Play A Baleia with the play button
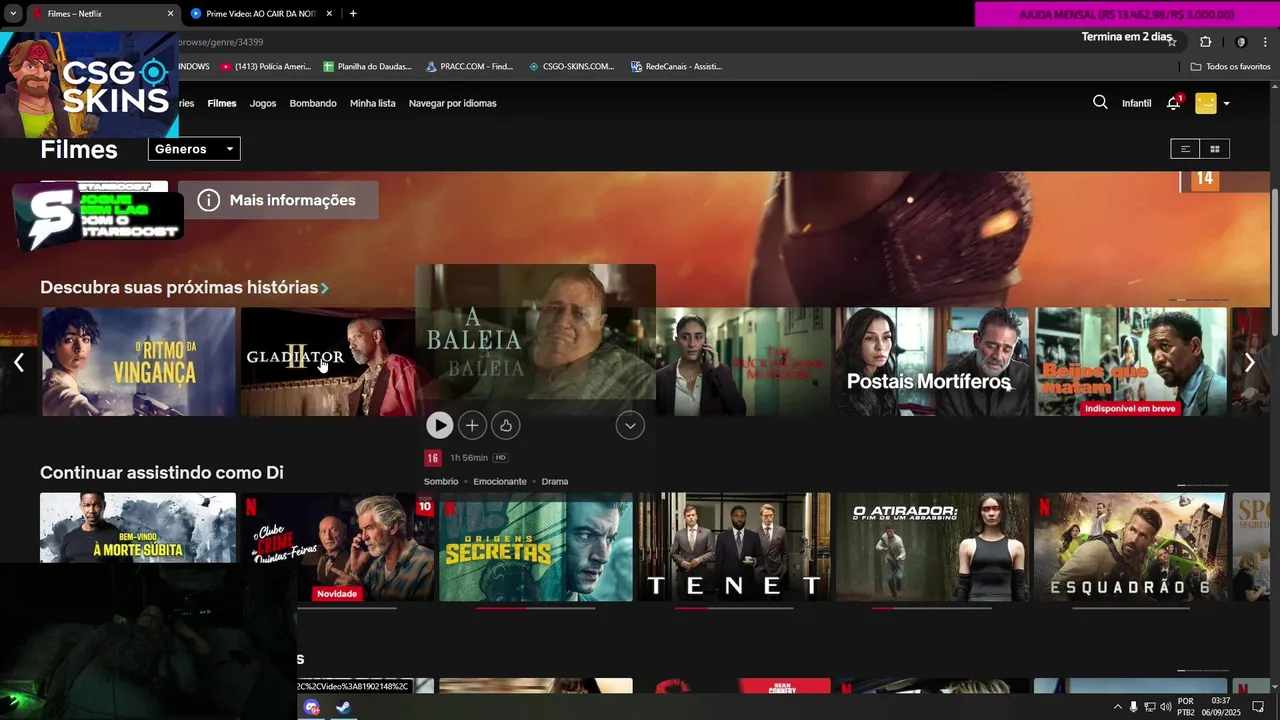Image resolution: width=1280 pixels, height=720 pixels. (x=439, y=425)
